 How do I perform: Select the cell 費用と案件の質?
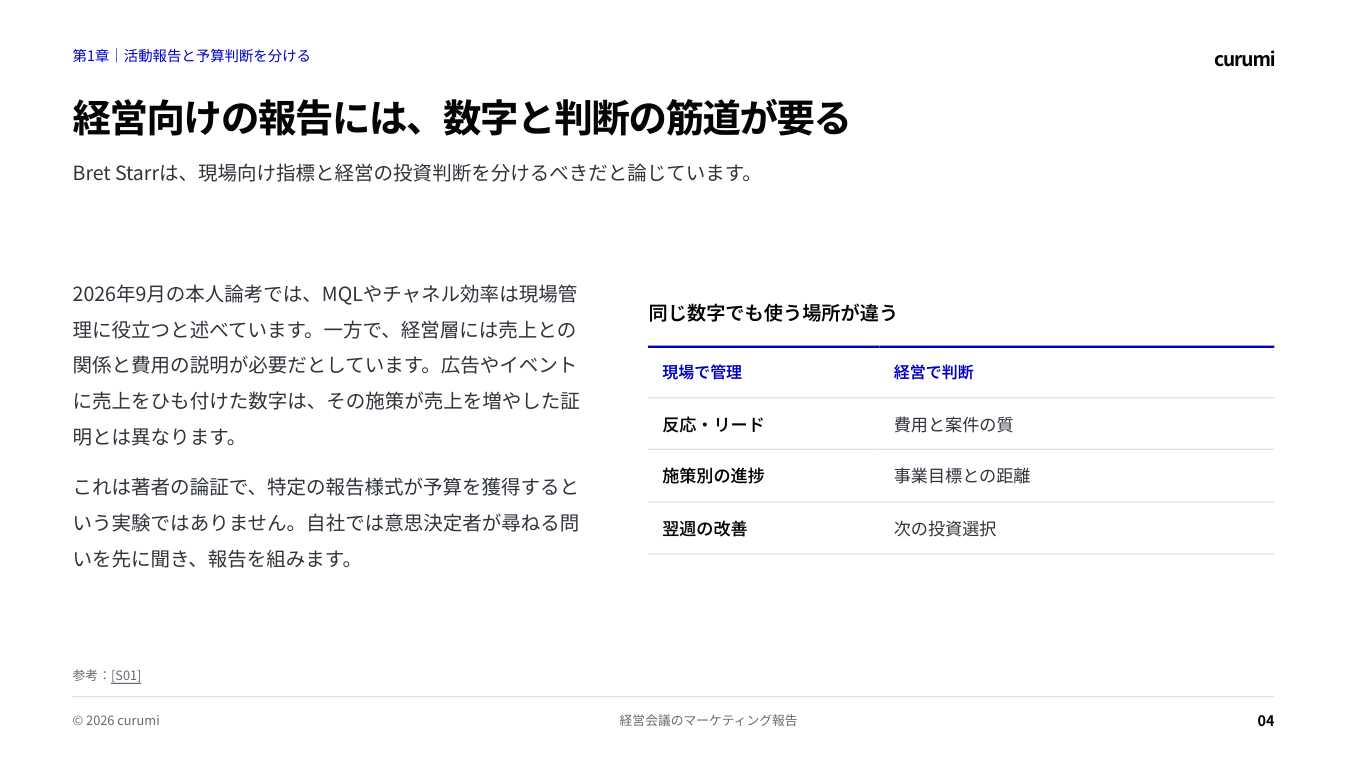click(x=953, y=424)
